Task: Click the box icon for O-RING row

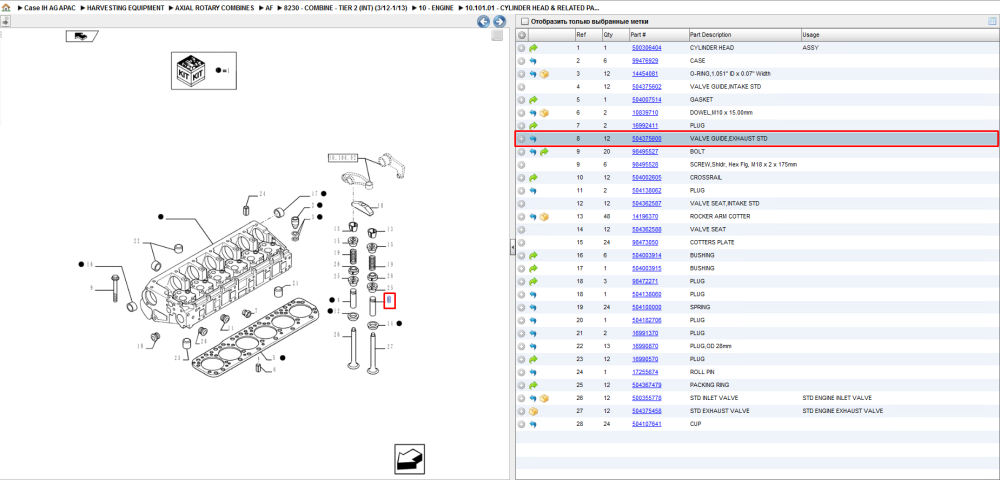Action: coord(544,74)
